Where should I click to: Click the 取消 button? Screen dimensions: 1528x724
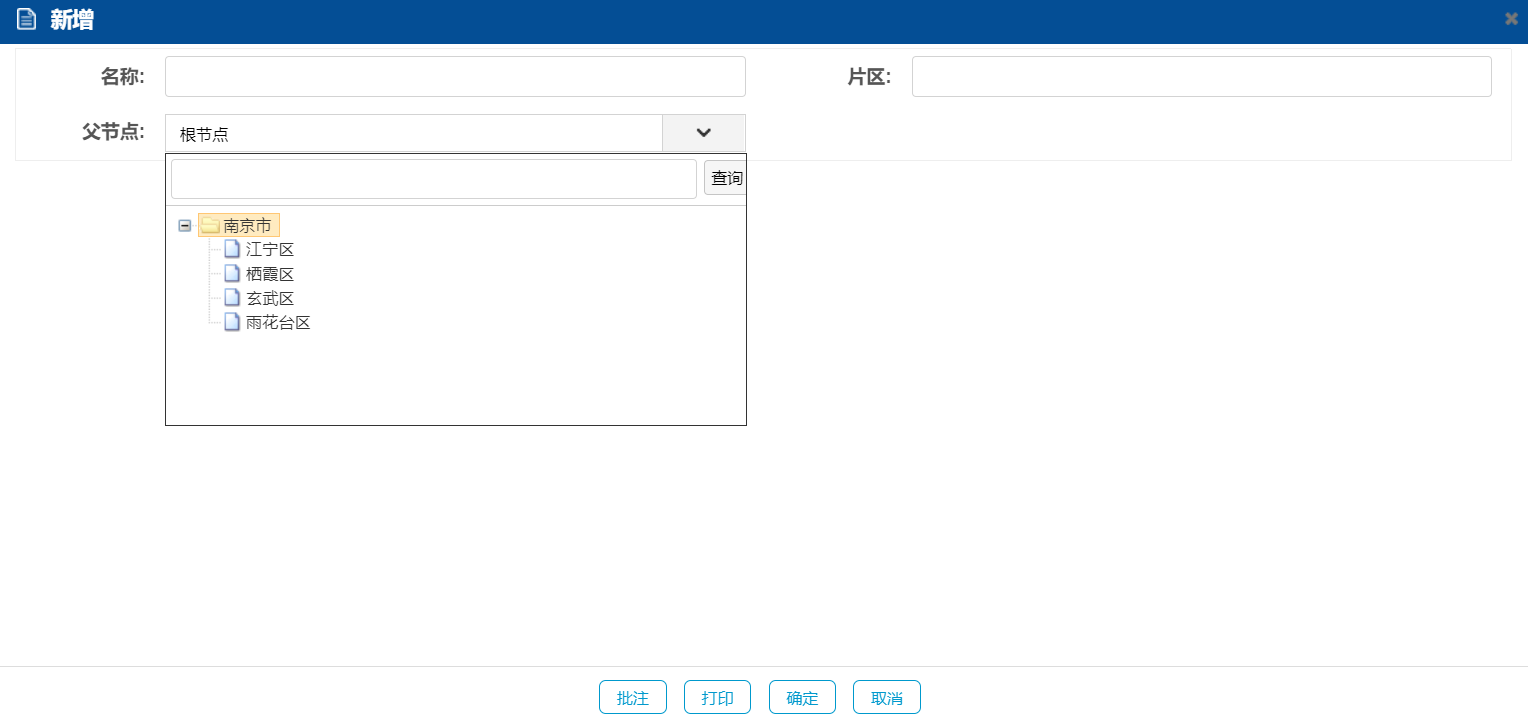point(886,698)
